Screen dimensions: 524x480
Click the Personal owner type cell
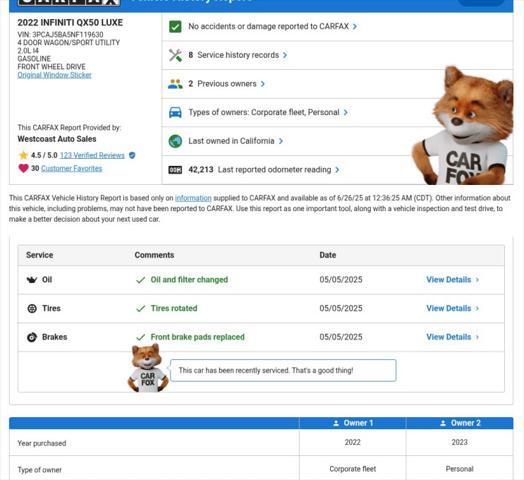pos(460,469)
